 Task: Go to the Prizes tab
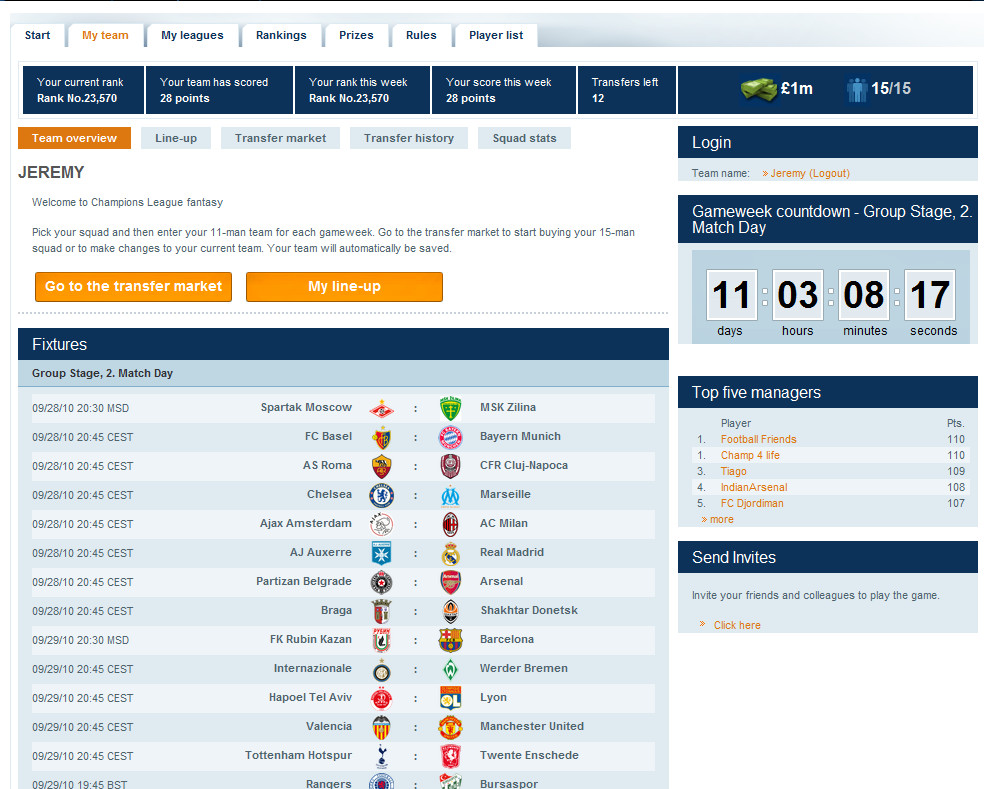(356, 35)
